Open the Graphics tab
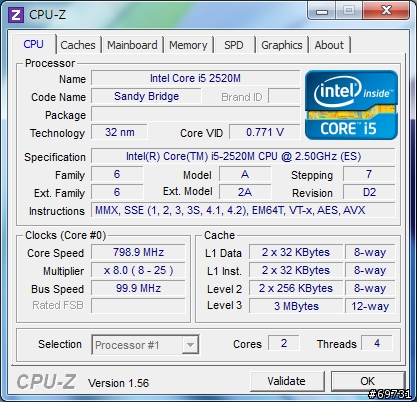Viewport: 417px width, 402px height. click(x=282, y=45)
